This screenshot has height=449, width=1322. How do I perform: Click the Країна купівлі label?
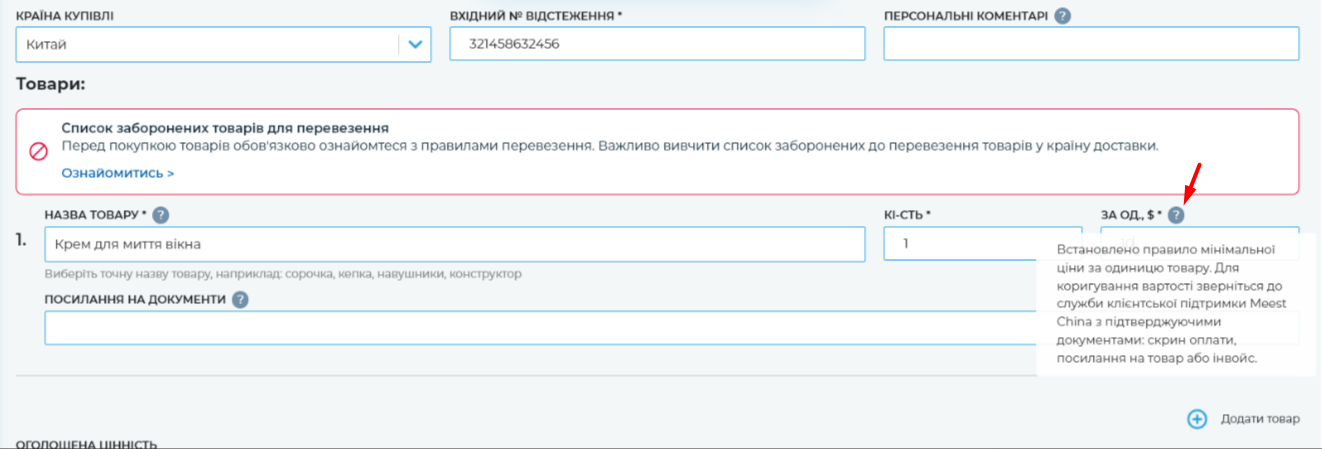64,16
